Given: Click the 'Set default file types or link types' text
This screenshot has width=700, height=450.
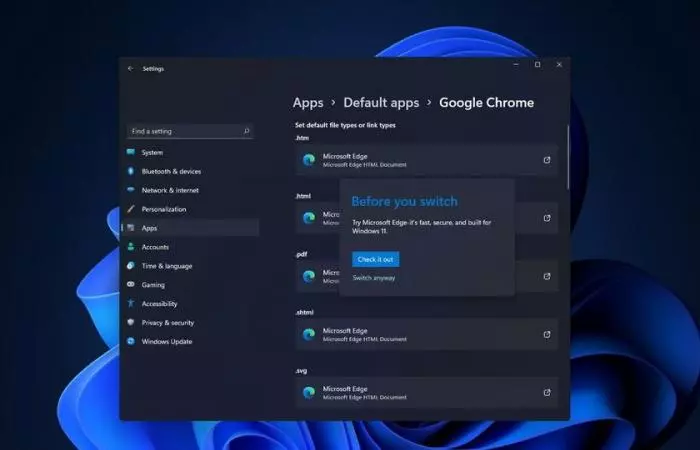Looking at the screenshot, I should point(345,125).
